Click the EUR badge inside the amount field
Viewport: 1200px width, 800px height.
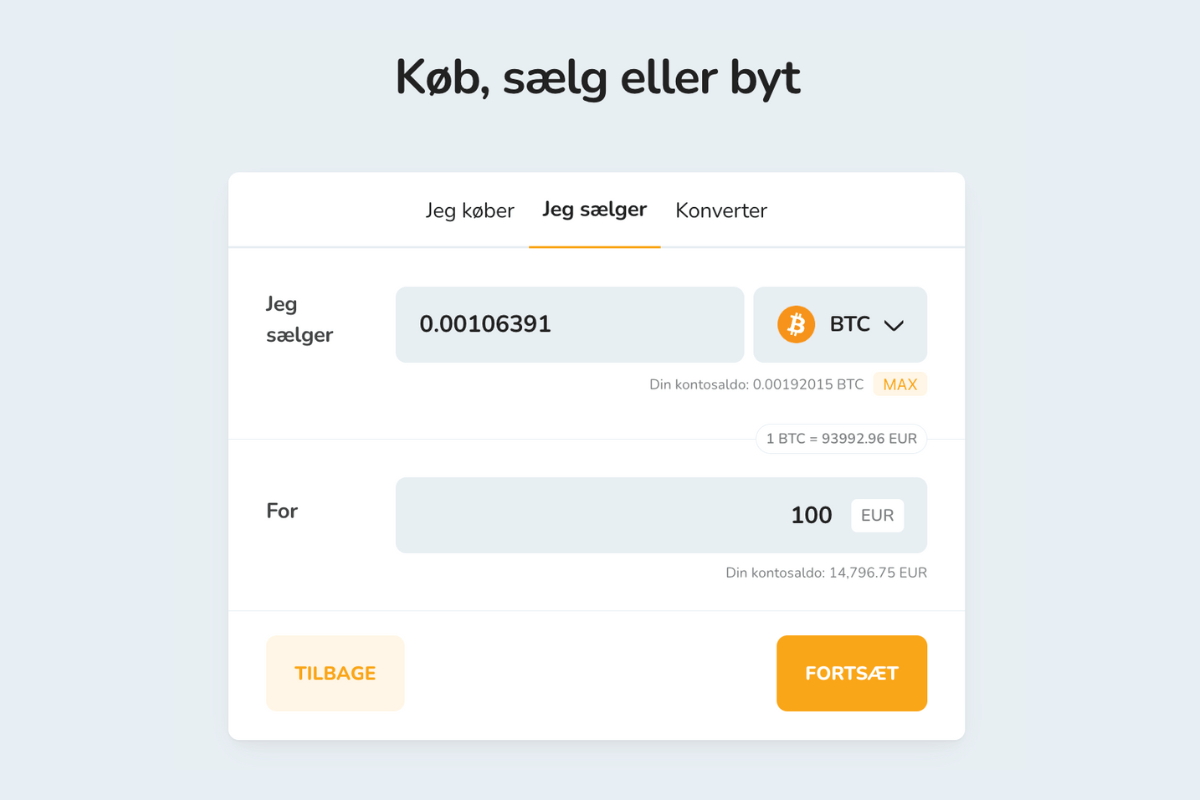tap(877, 515)
